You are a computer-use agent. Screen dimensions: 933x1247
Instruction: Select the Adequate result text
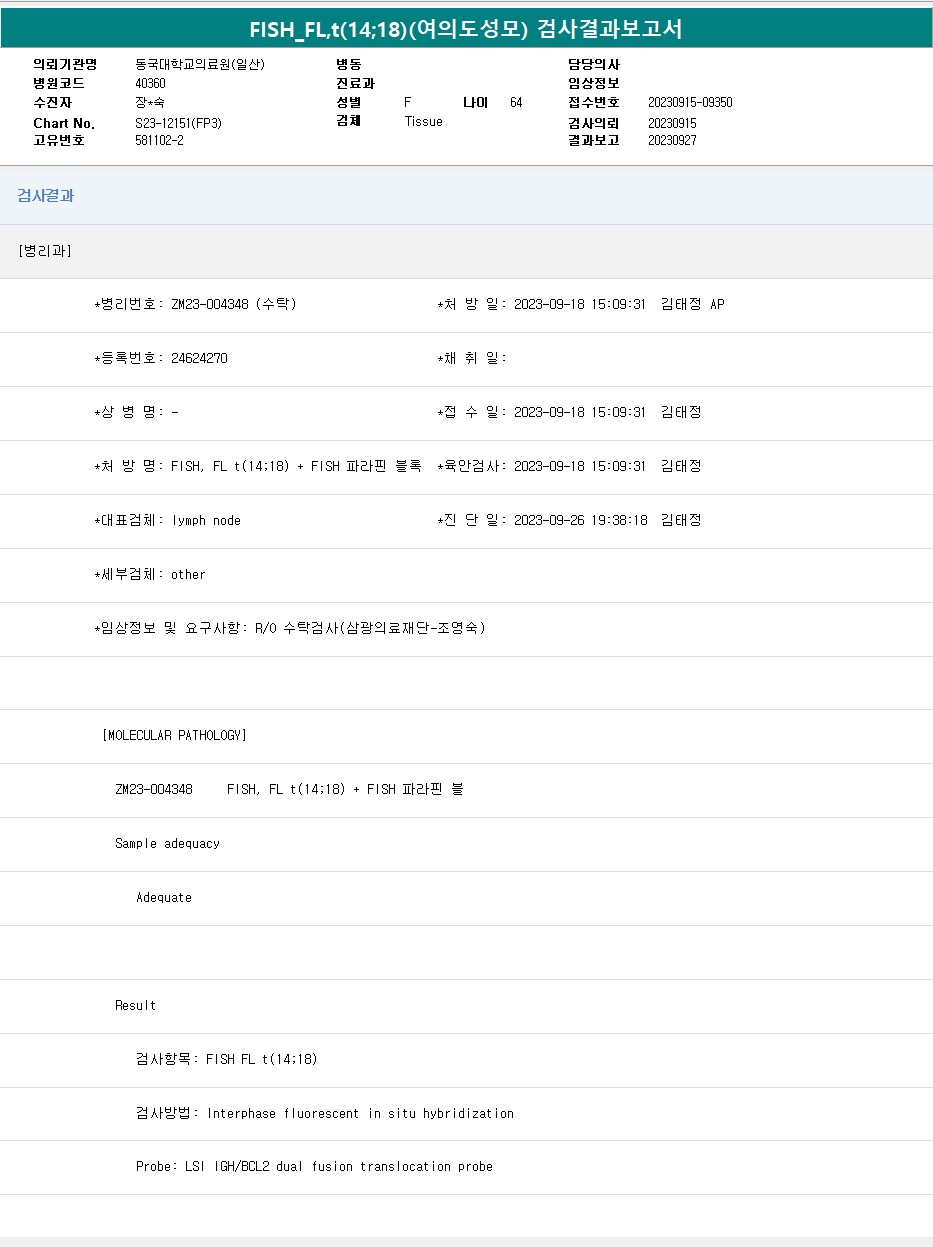pos(164,897)
